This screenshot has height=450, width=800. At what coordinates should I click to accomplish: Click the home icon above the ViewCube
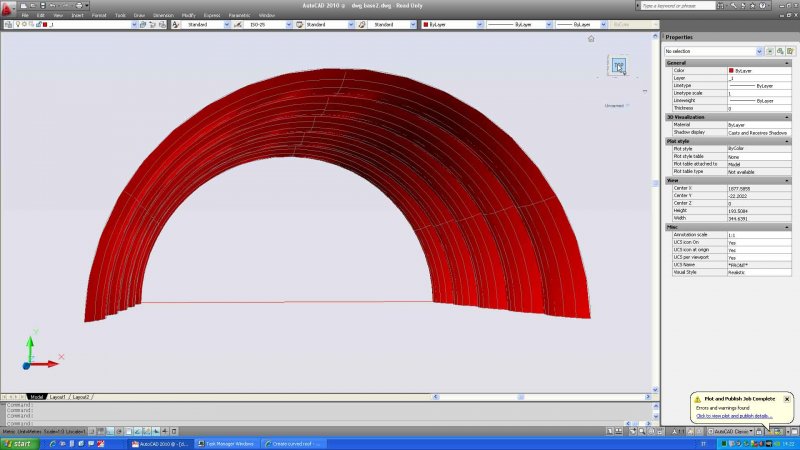click(x=591, y=39)
